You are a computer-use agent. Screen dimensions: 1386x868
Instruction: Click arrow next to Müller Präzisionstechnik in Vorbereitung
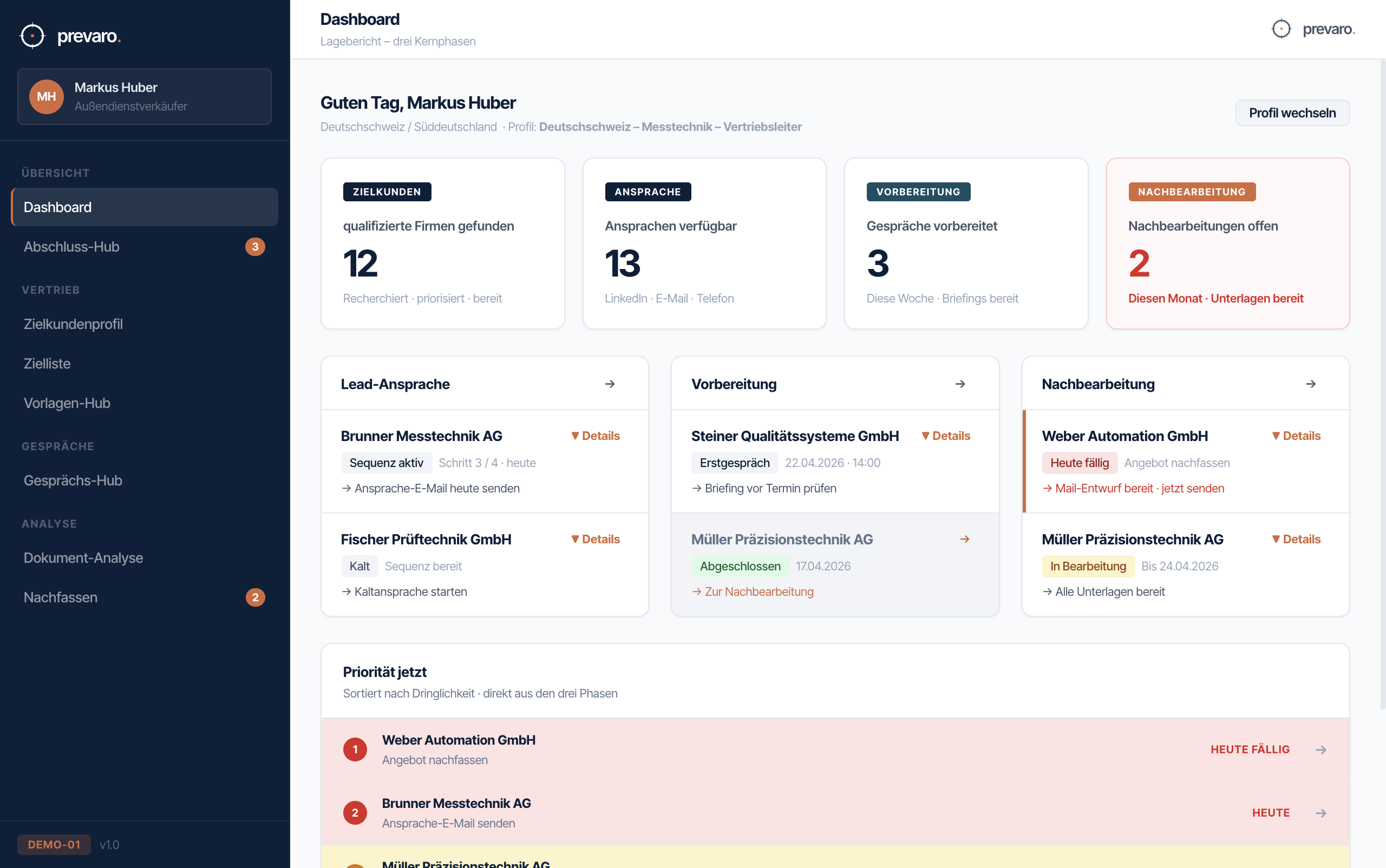(x=964, y=539)
